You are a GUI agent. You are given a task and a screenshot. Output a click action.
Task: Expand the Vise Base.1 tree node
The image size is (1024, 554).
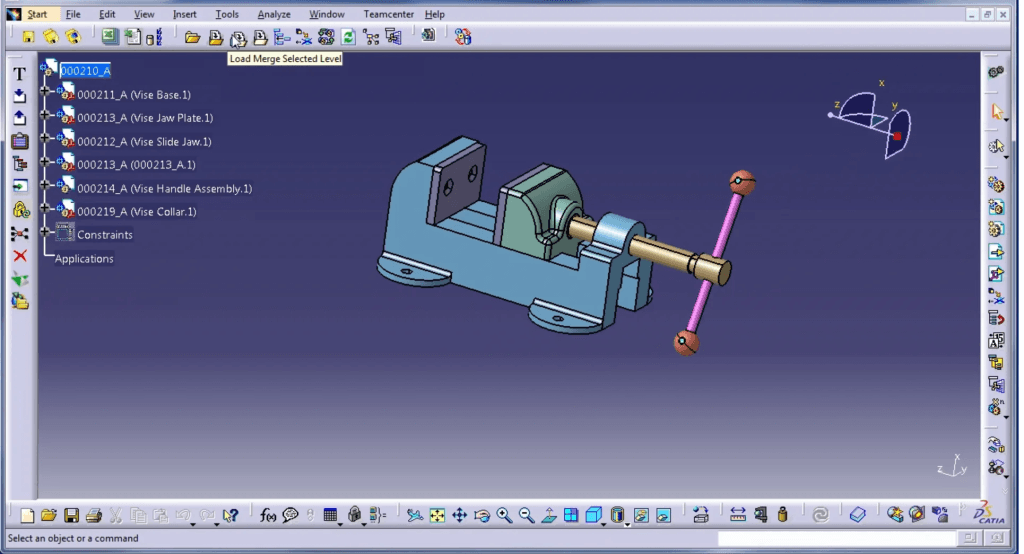[x=45, y=91]
